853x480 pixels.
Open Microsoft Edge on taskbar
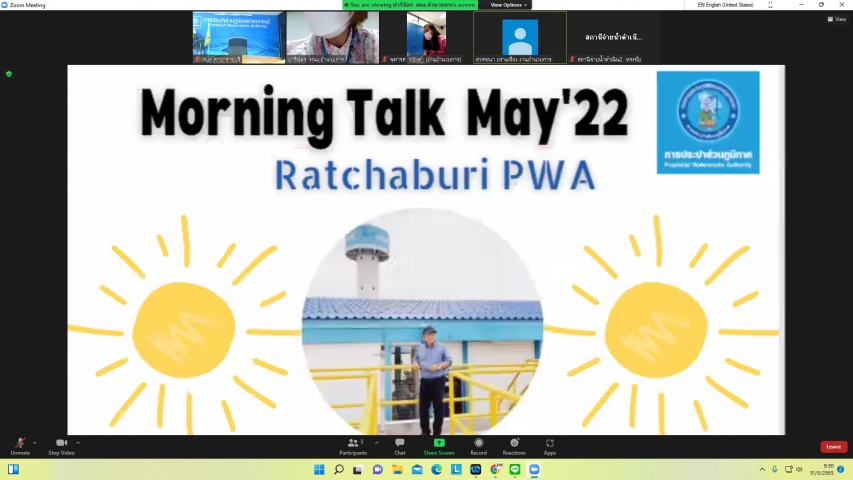(x=436, y=469)
